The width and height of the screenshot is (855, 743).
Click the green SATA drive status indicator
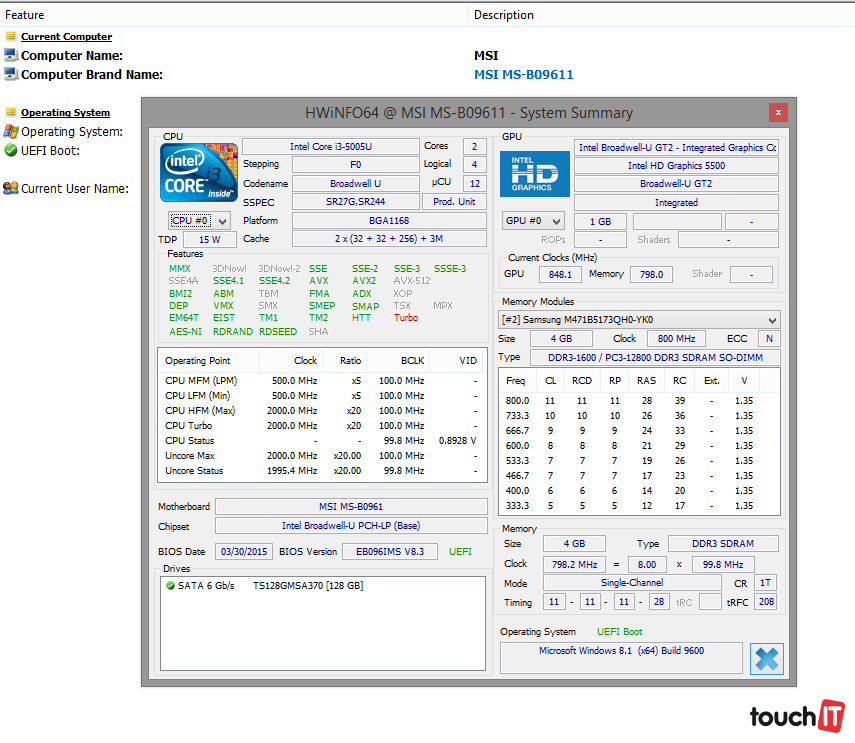(x=170, y=586)
